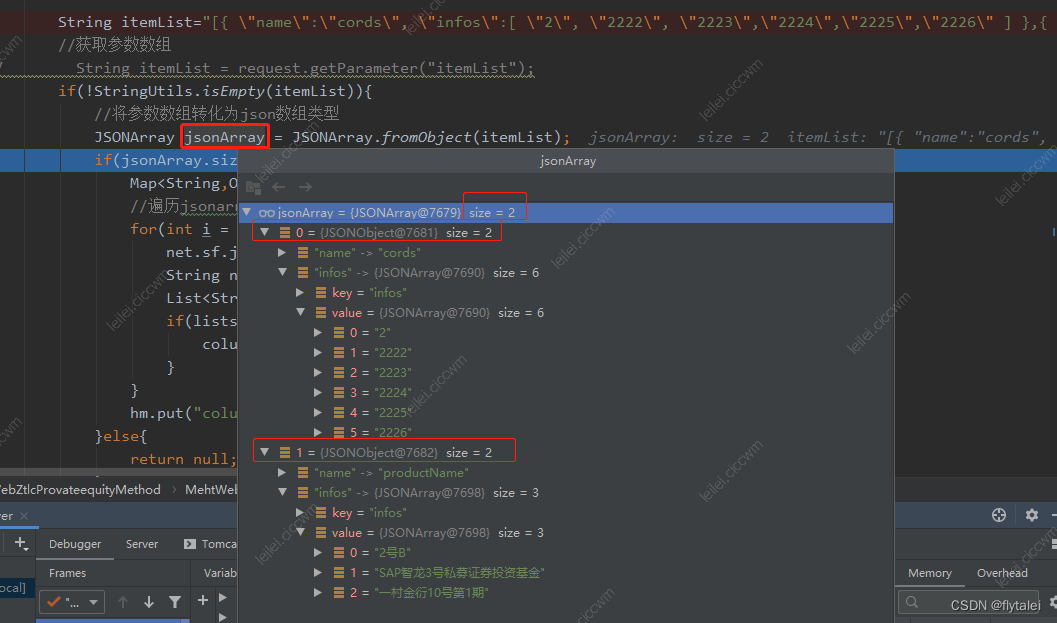The image size is (1057, 623).
Task: Switch to the Tomcat log tab
Action: 210,543
